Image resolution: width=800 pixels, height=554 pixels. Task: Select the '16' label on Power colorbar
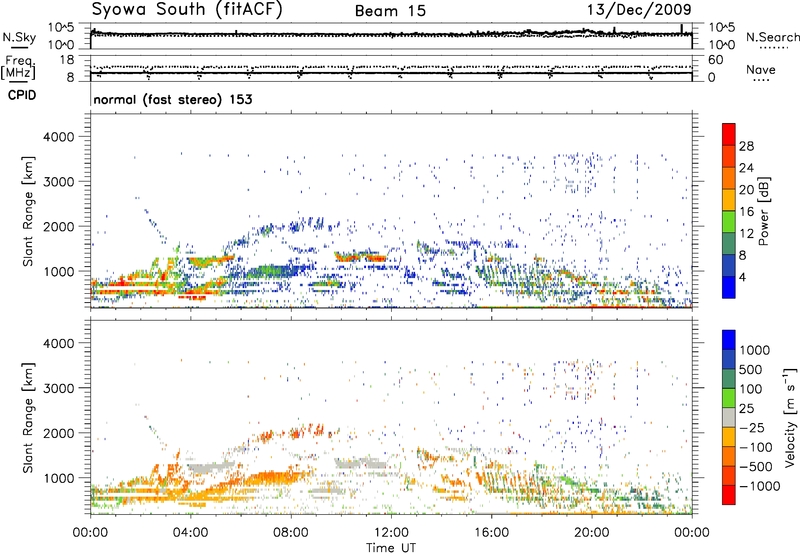pos(746,212)
